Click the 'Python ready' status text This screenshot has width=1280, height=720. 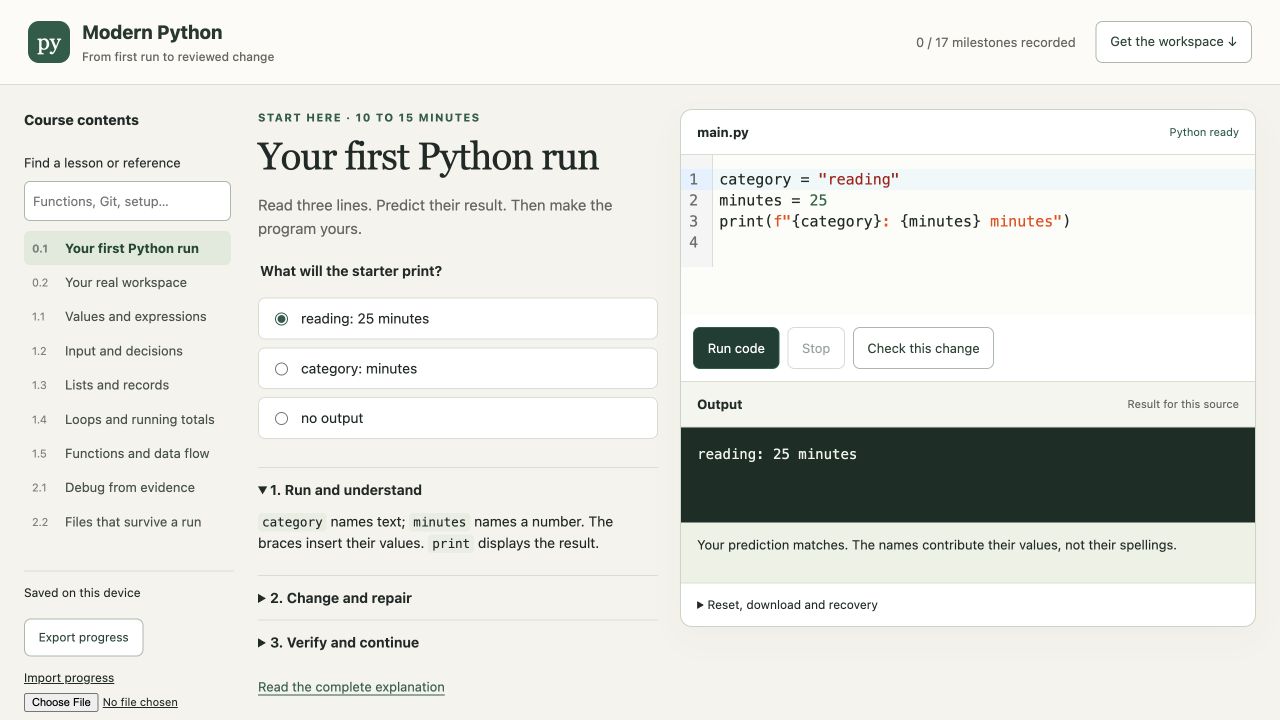pos(1204,132)
